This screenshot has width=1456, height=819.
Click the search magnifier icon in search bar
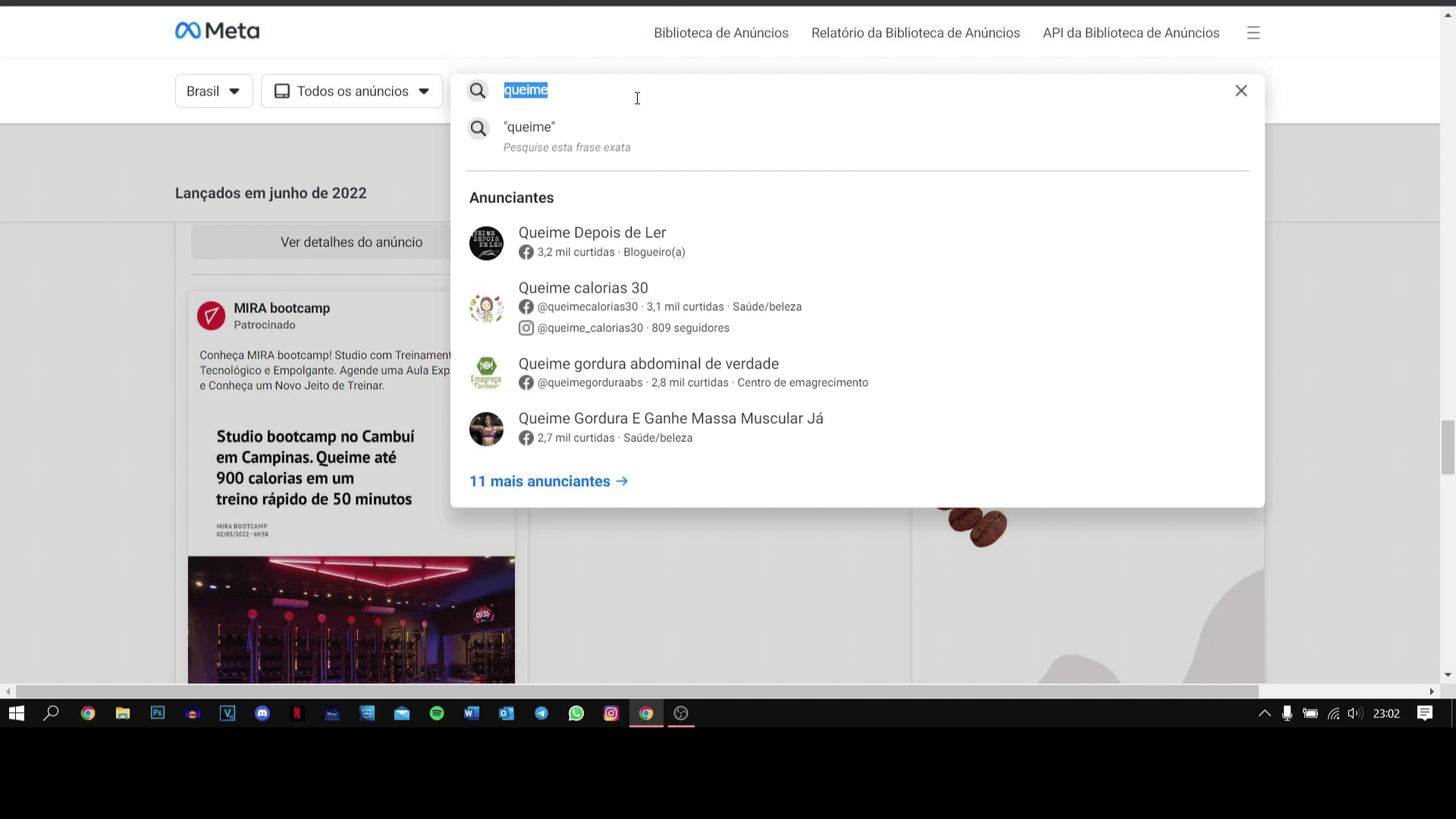pyautogui.click(x=477, y=91)
